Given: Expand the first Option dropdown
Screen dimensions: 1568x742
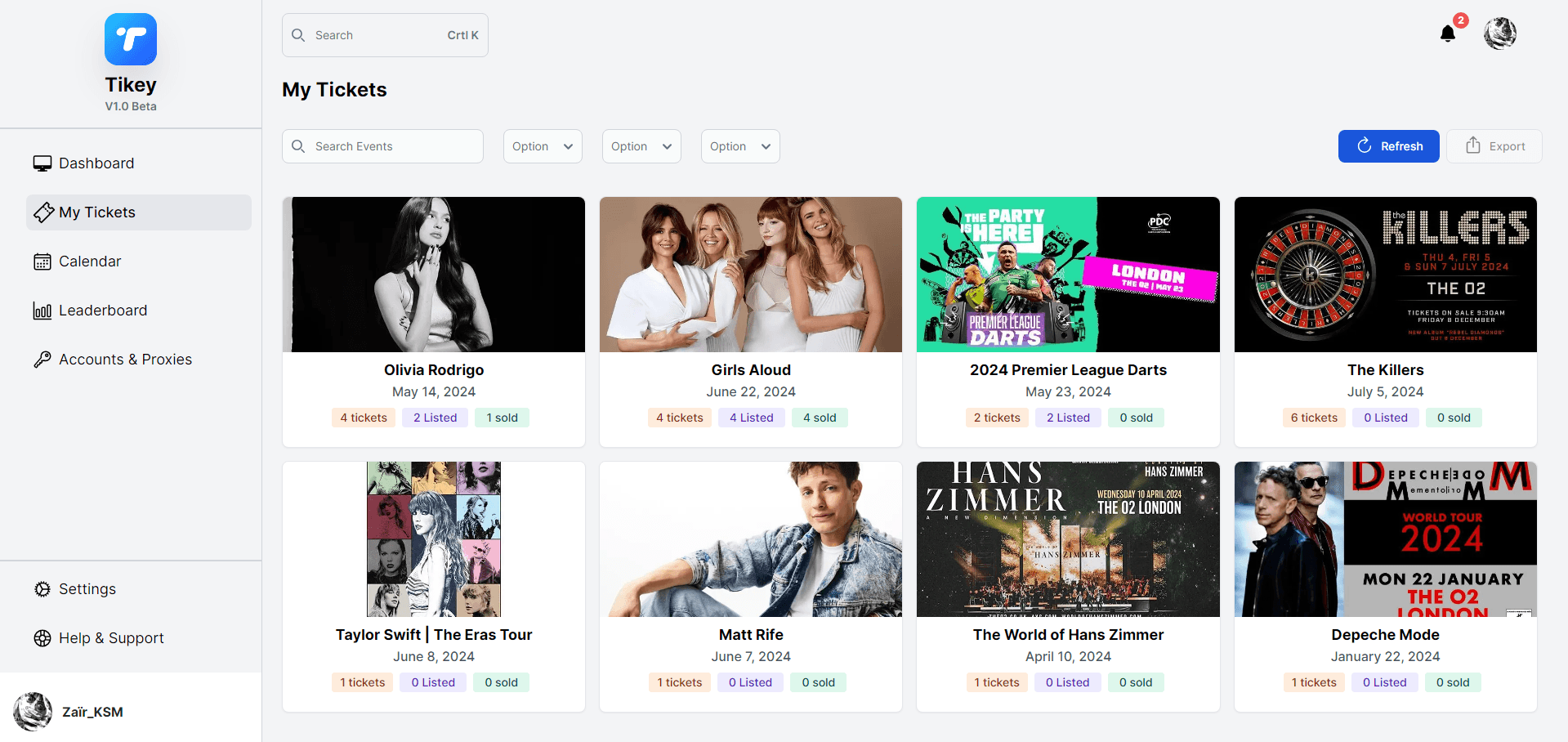Looking at the screenshot, I should coord(543,146).
